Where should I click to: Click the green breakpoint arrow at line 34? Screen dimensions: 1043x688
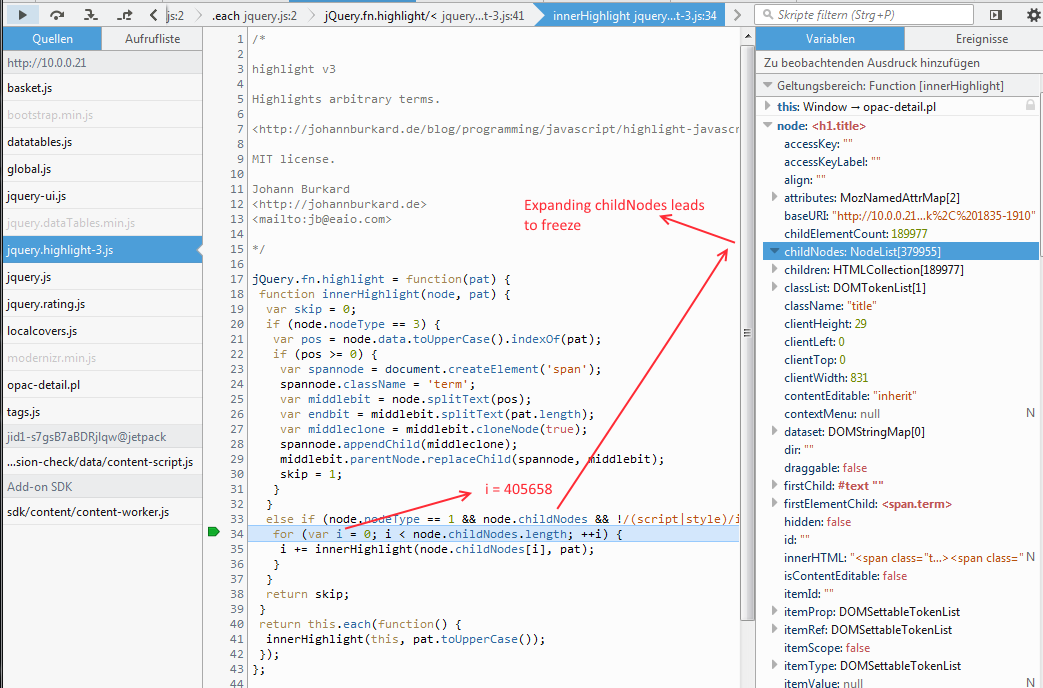[x=212, y=534]
